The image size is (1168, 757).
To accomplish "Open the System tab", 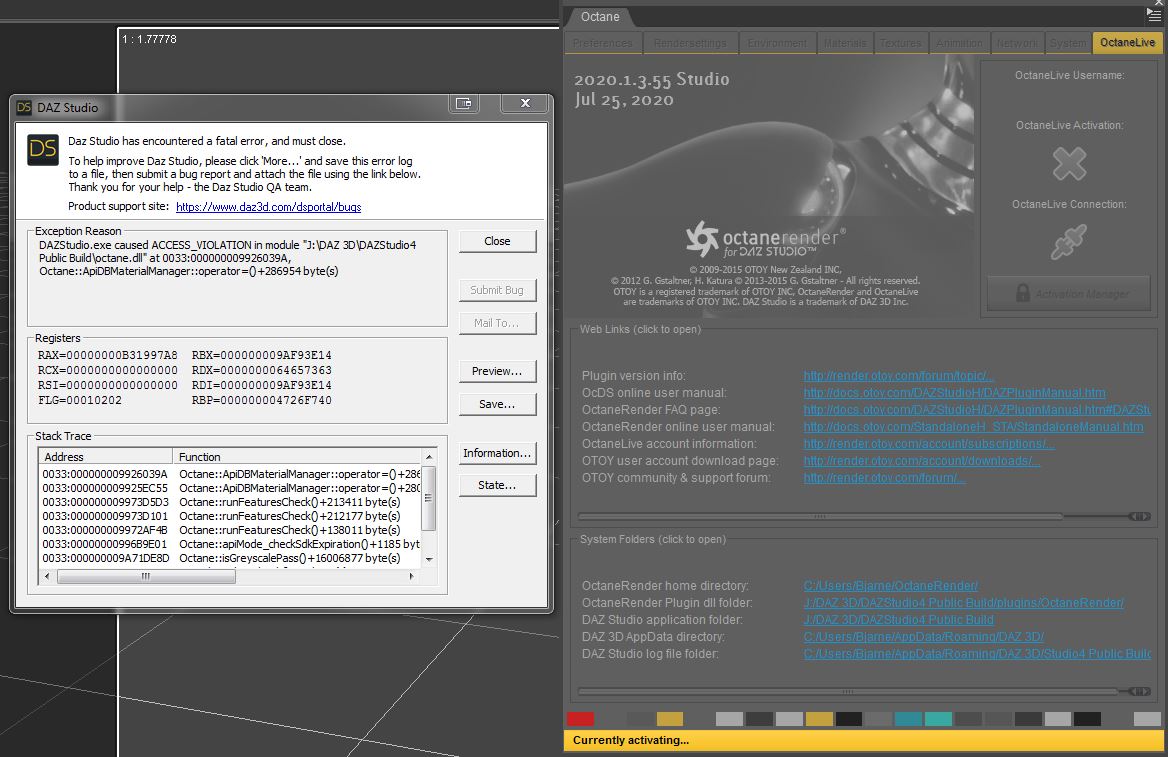I will pyautogui.click(x=1068, y=43).
